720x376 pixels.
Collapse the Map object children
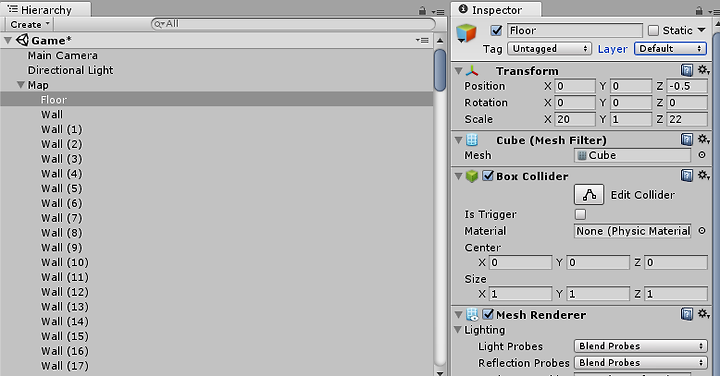(21, 85)
